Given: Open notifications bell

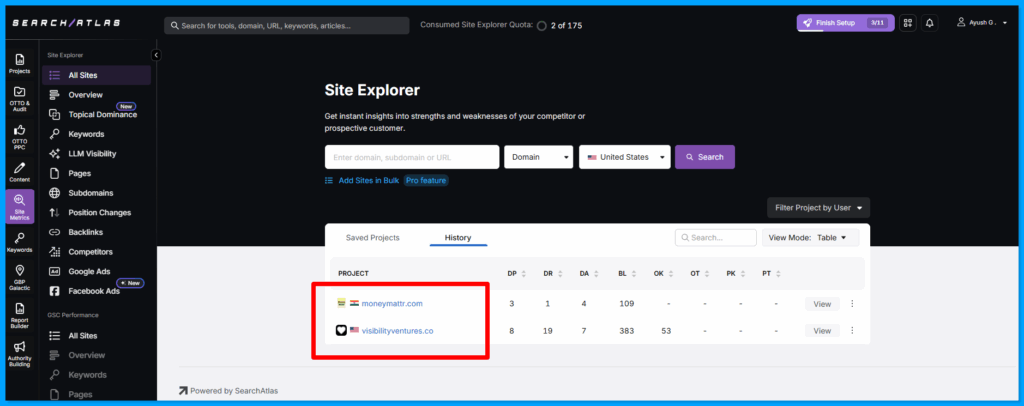Looking at the screenshot, I should tap(929, 23).
